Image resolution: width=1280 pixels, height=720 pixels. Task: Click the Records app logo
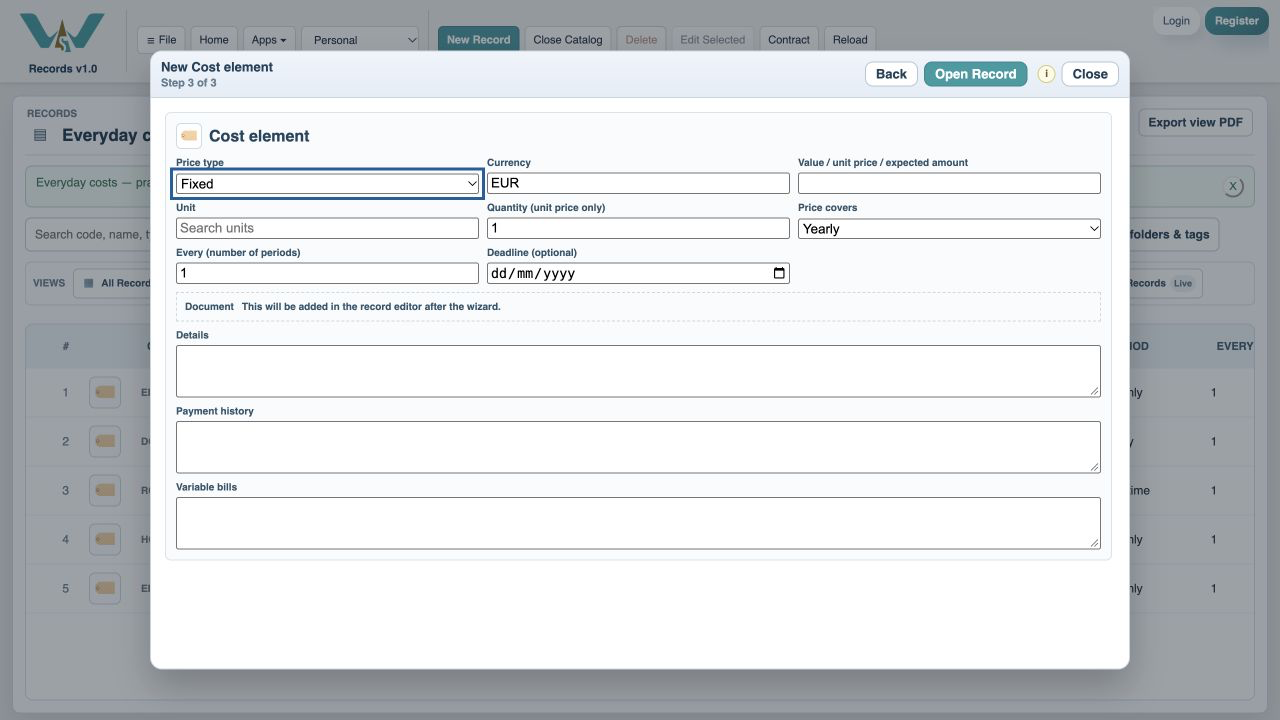click(62, 35)
